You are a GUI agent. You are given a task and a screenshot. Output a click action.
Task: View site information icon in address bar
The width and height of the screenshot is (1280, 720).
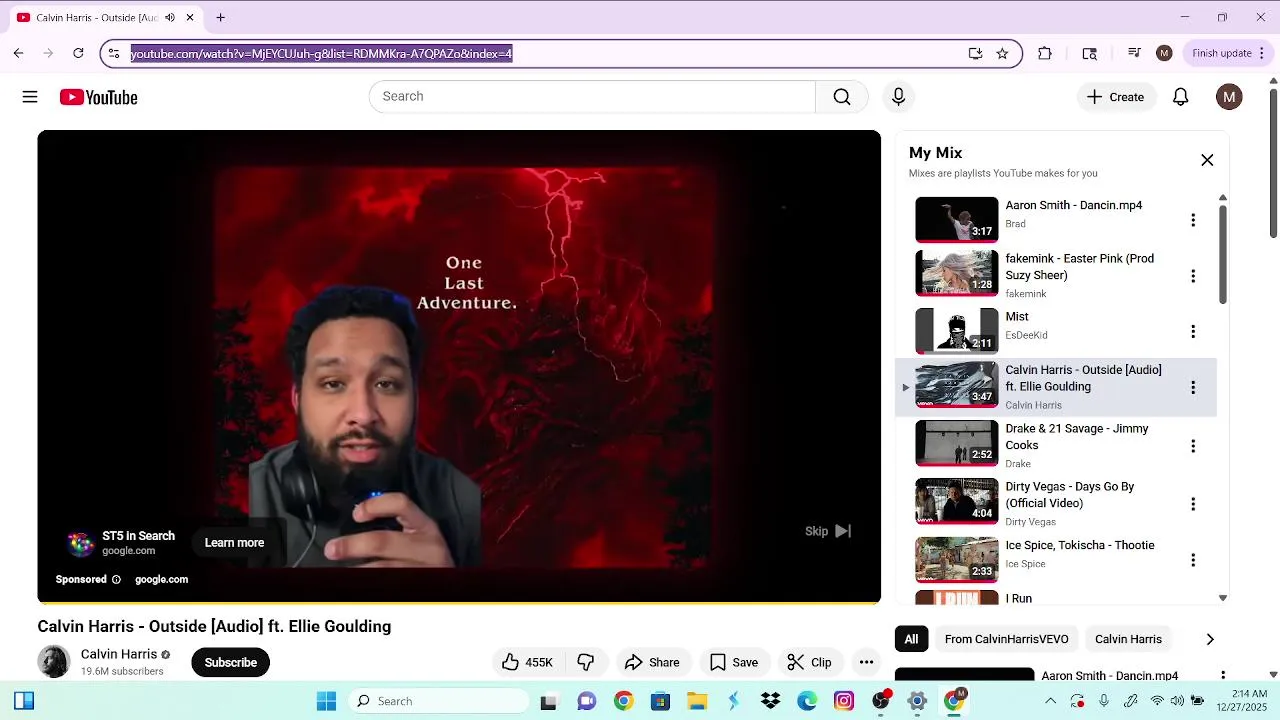tap(114, 54)
